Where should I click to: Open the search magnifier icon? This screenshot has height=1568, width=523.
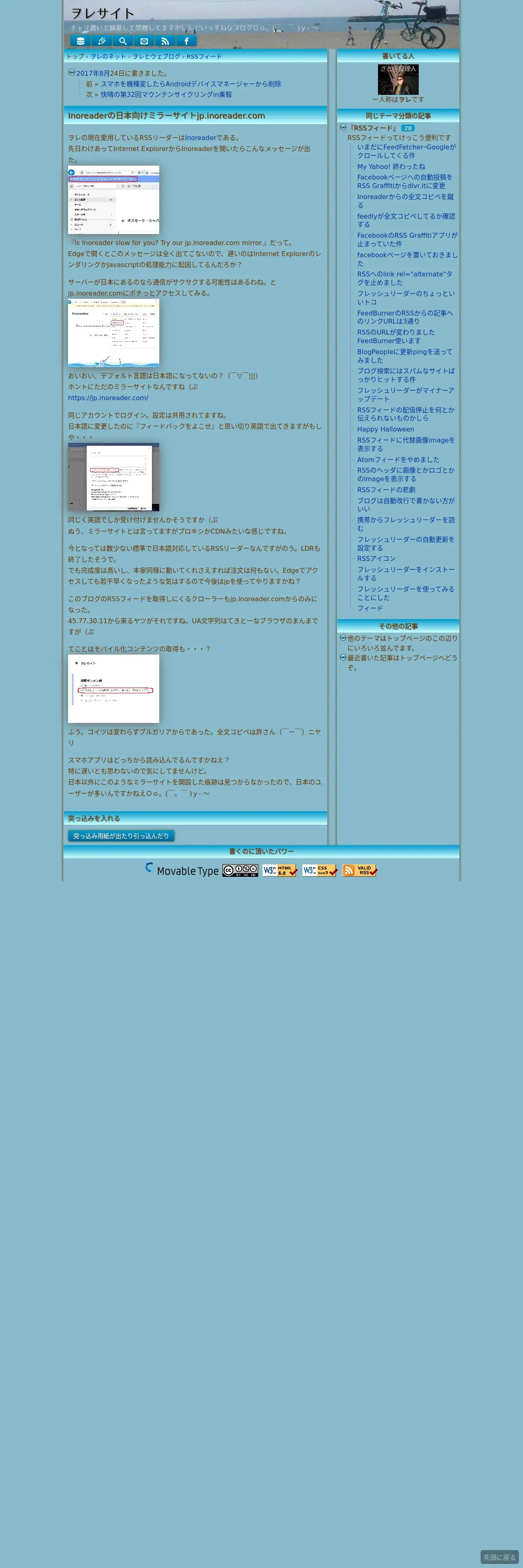[123, 41]
